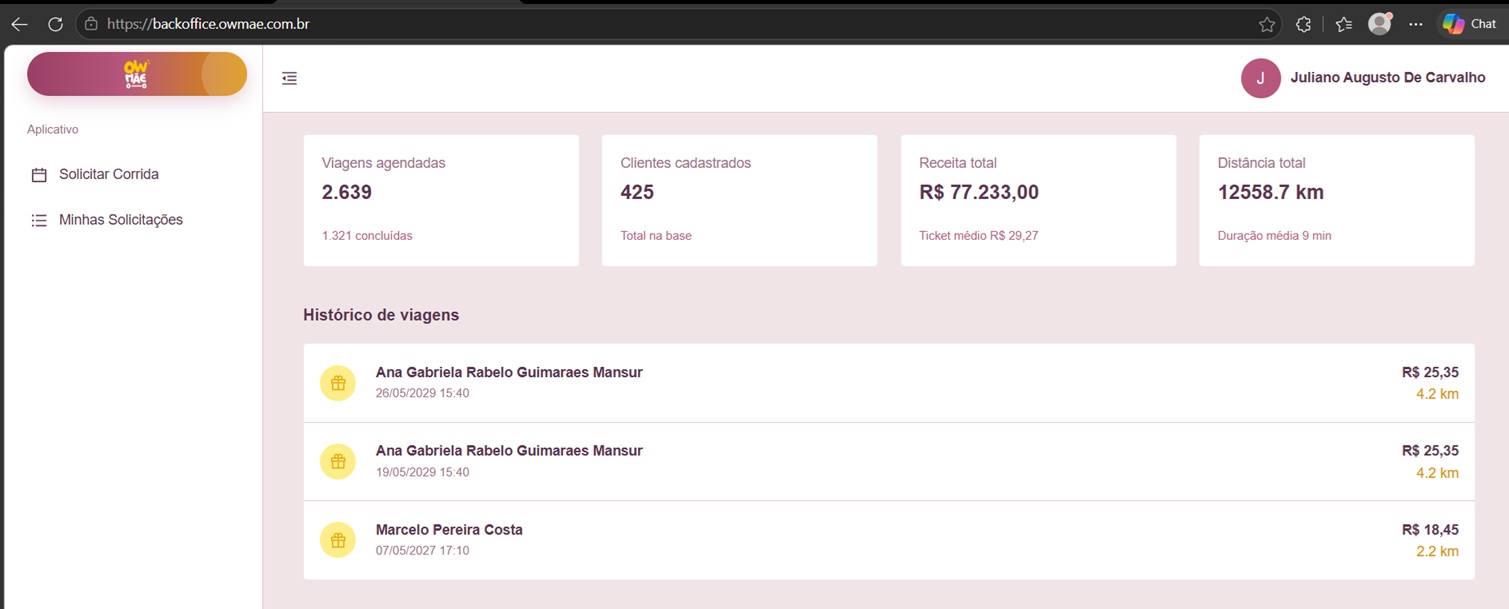Open the browser three-dots settings menu
Screen dimensions: 1509x609
click(x=1415, y=24)
